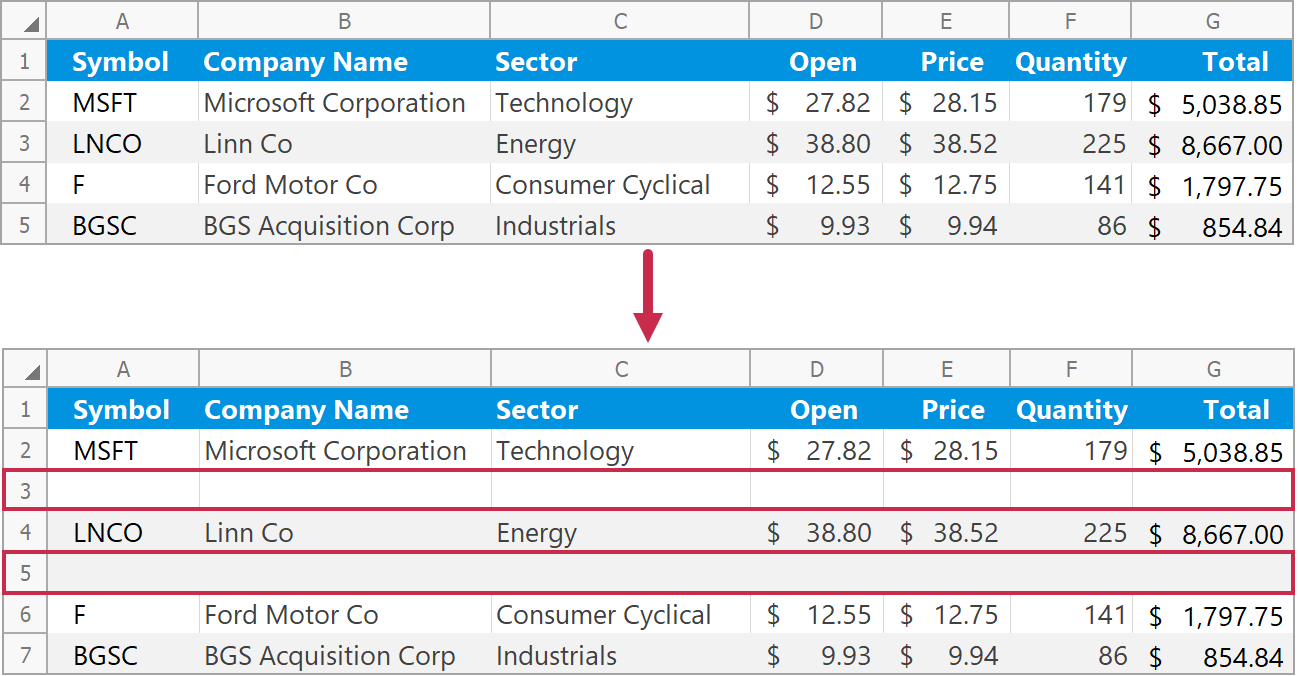The height and width of the screenshot is (676, 1298).
Task: Select column A header in upper spreadsheet
Action: coord(122,21)
